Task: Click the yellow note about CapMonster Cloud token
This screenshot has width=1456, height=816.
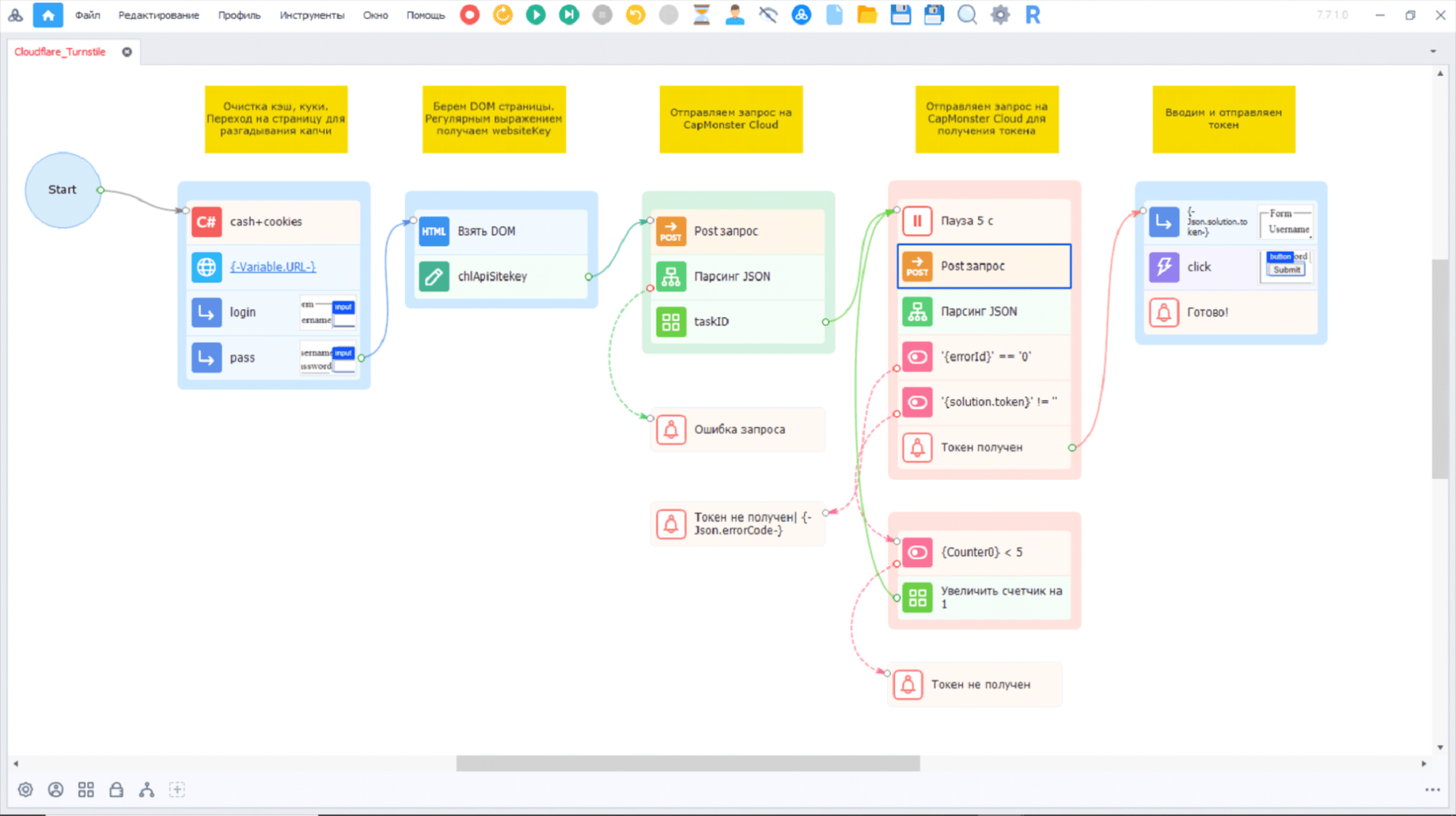Action: [x=987, y=119]
